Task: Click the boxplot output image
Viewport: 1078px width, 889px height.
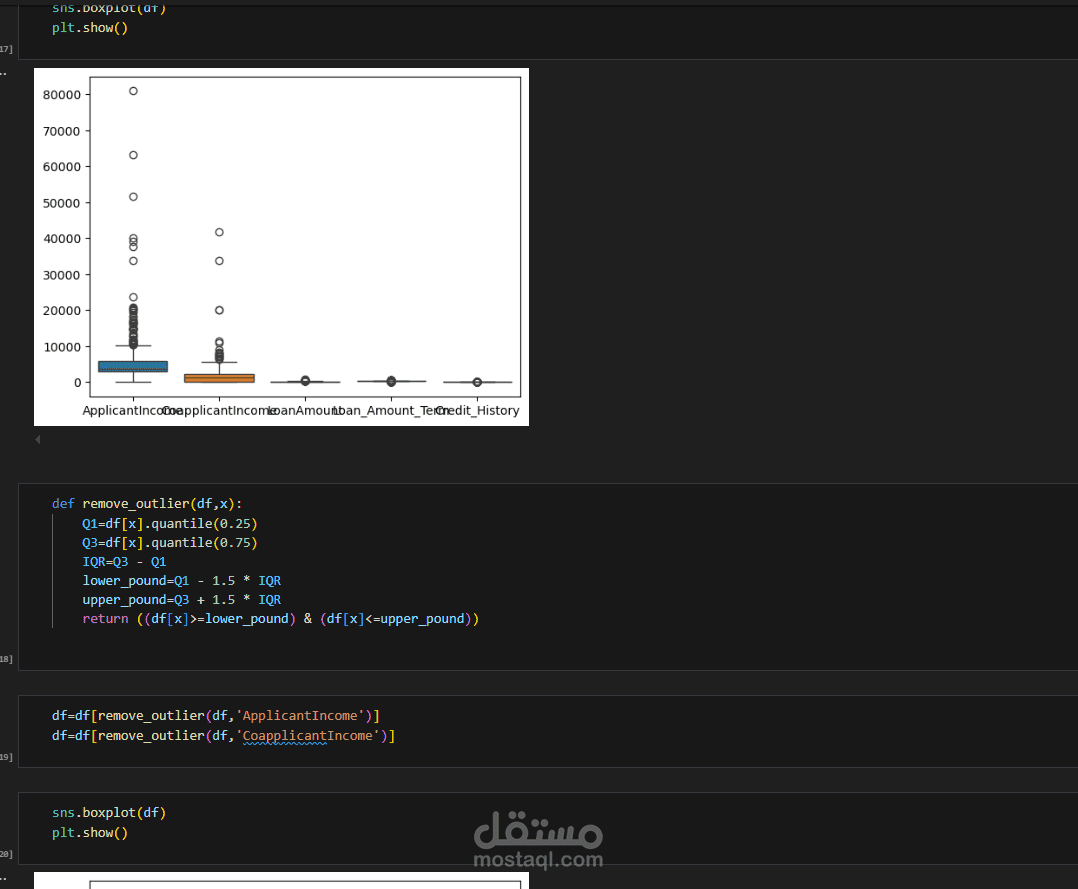Action: 281,247
